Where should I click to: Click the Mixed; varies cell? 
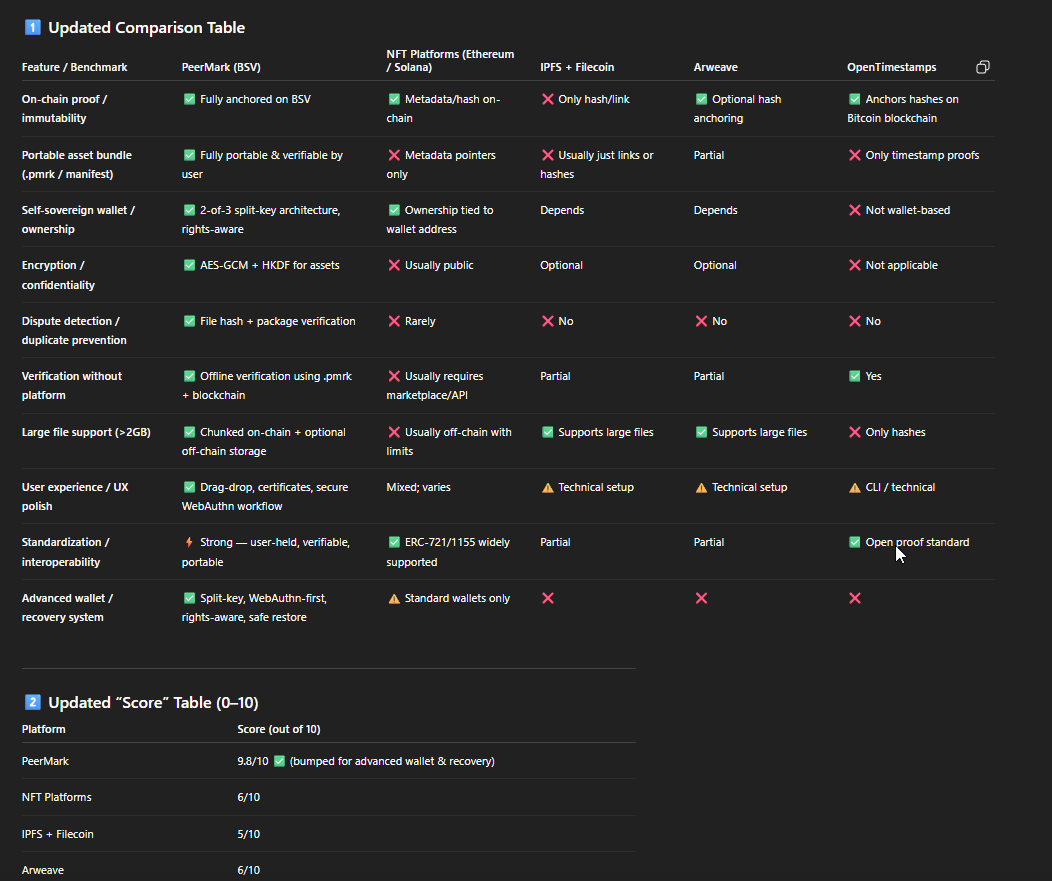point(418,488)
